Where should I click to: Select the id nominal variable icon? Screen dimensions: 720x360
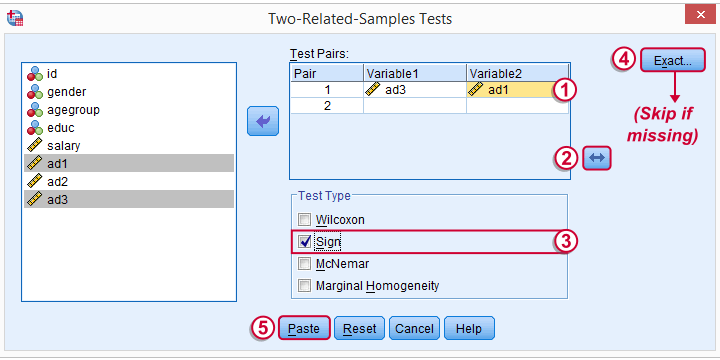click(x=34, y=73)
